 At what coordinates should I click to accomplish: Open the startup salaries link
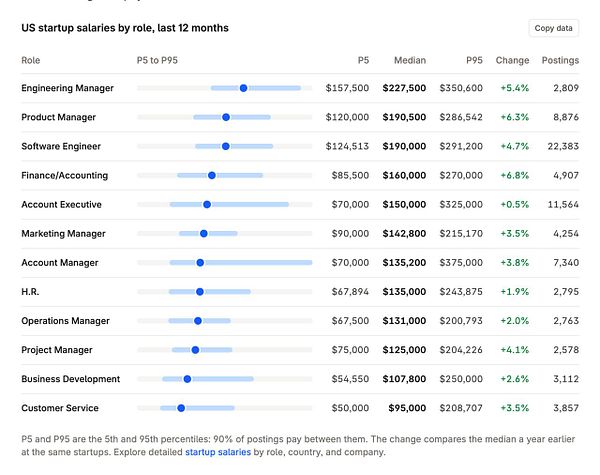218,452
